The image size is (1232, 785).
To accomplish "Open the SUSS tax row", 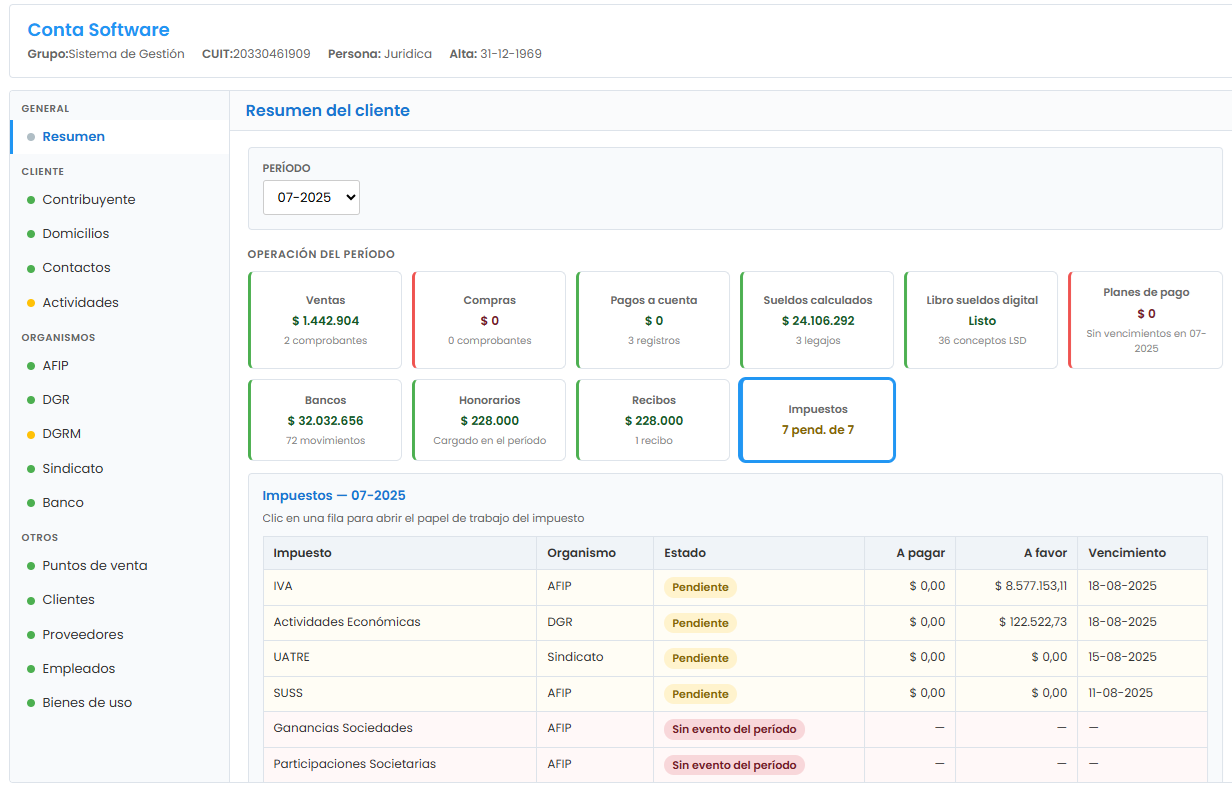I will 735,694.
